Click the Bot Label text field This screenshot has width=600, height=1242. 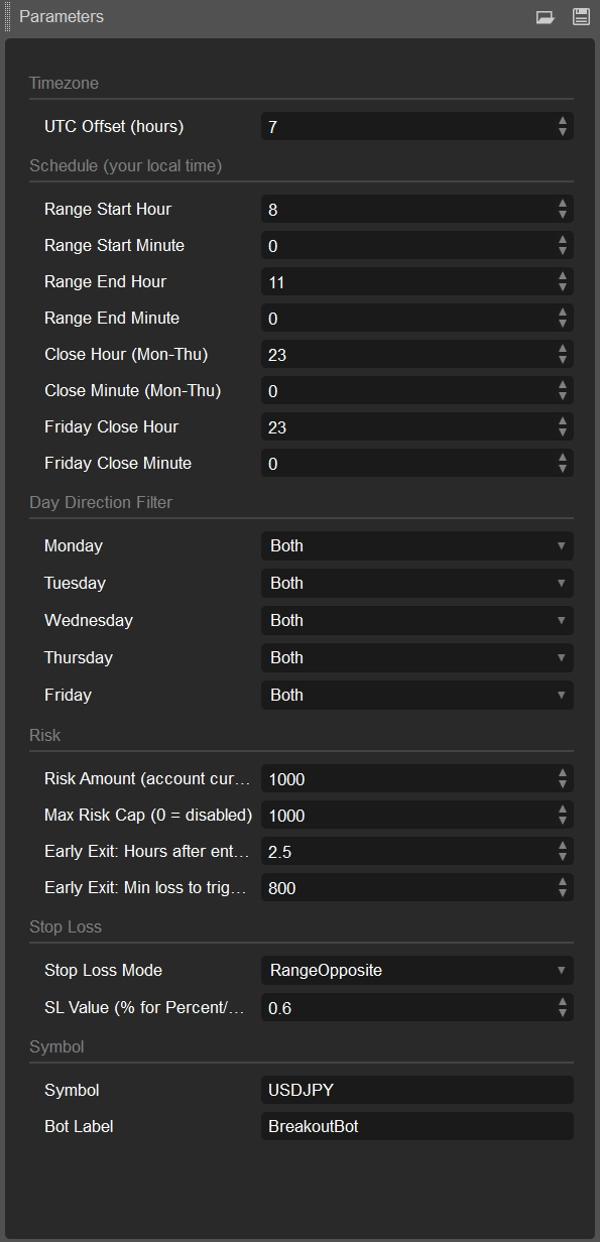[x=416, y=1126]
